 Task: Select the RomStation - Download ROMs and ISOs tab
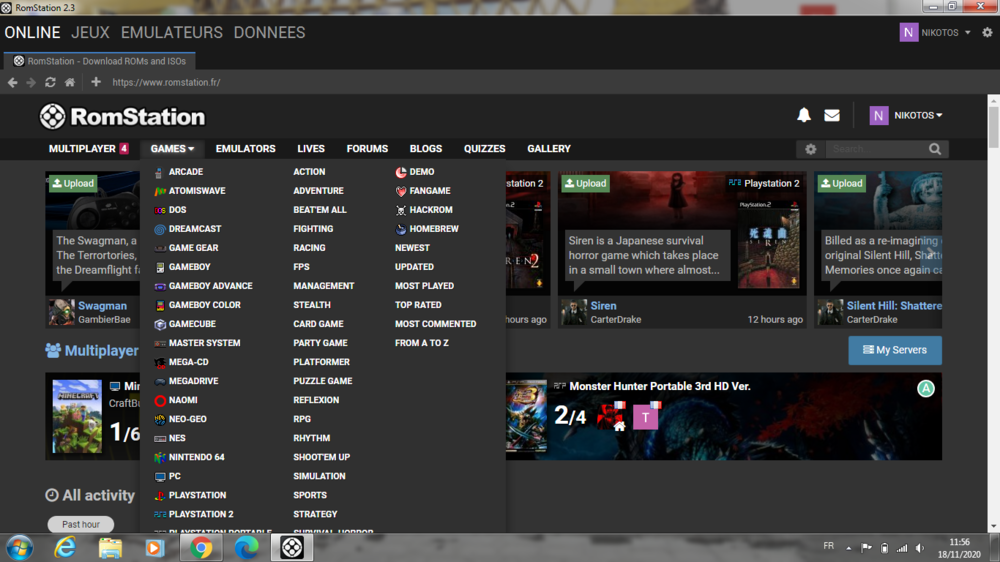(x=99, y=61)
